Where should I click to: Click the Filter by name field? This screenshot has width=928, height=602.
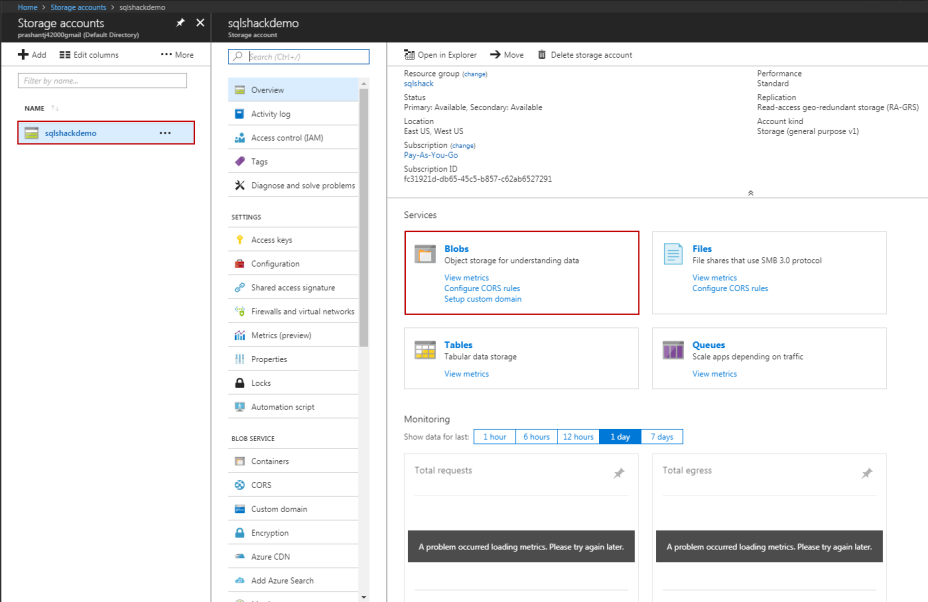[103, 80]
